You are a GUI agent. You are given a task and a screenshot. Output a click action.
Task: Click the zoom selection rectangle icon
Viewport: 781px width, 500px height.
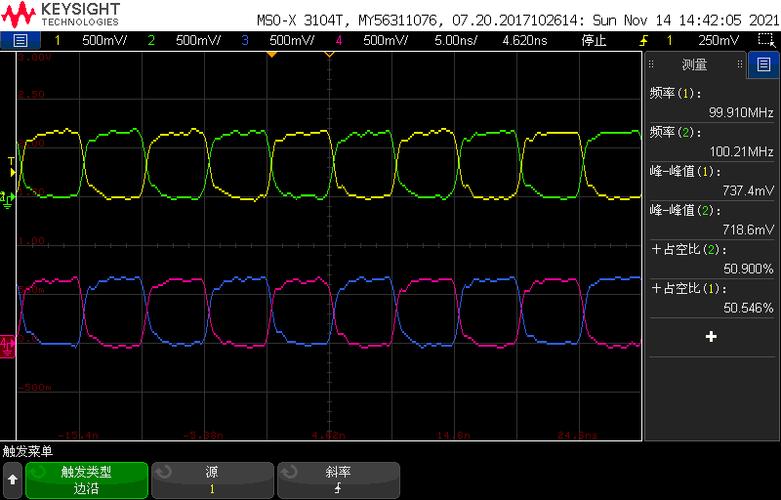[765, 40]
